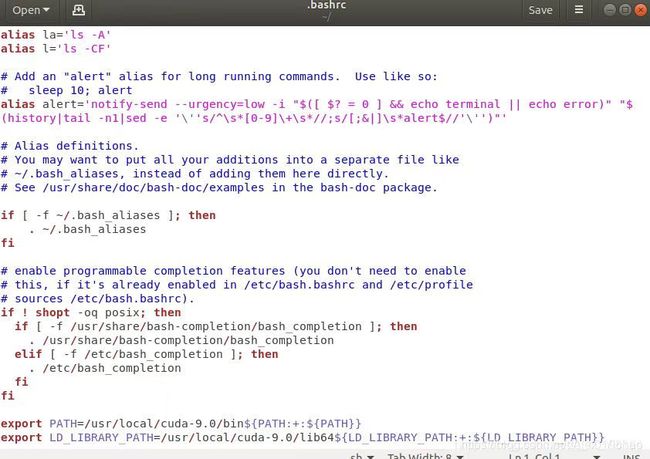Toggle INS insert mode indicator
Viewport: 650px width, 459px height.
point(632,456)
